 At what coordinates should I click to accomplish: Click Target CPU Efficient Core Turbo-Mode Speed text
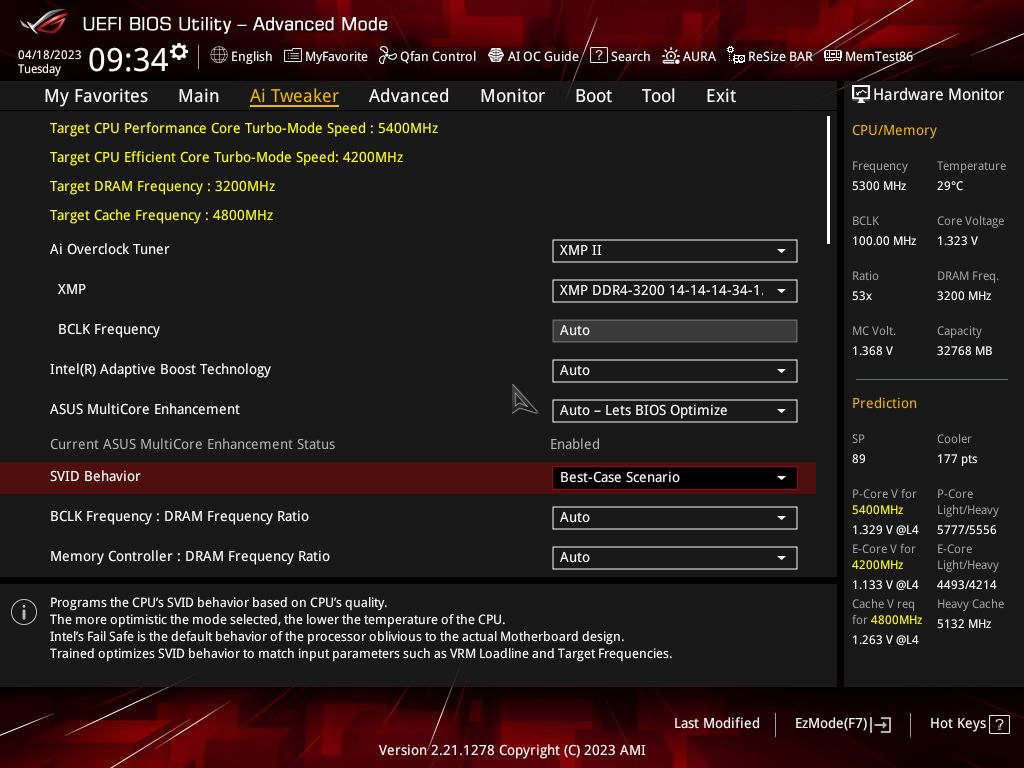pyautogui.click(x=226, y=157)
